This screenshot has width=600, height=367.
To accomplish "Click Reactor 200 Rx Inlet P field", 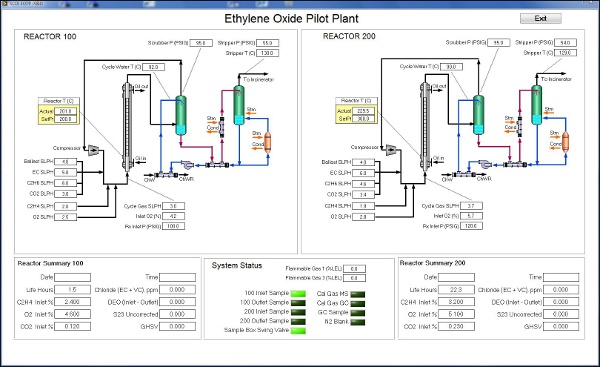I will tap(471, 226).
